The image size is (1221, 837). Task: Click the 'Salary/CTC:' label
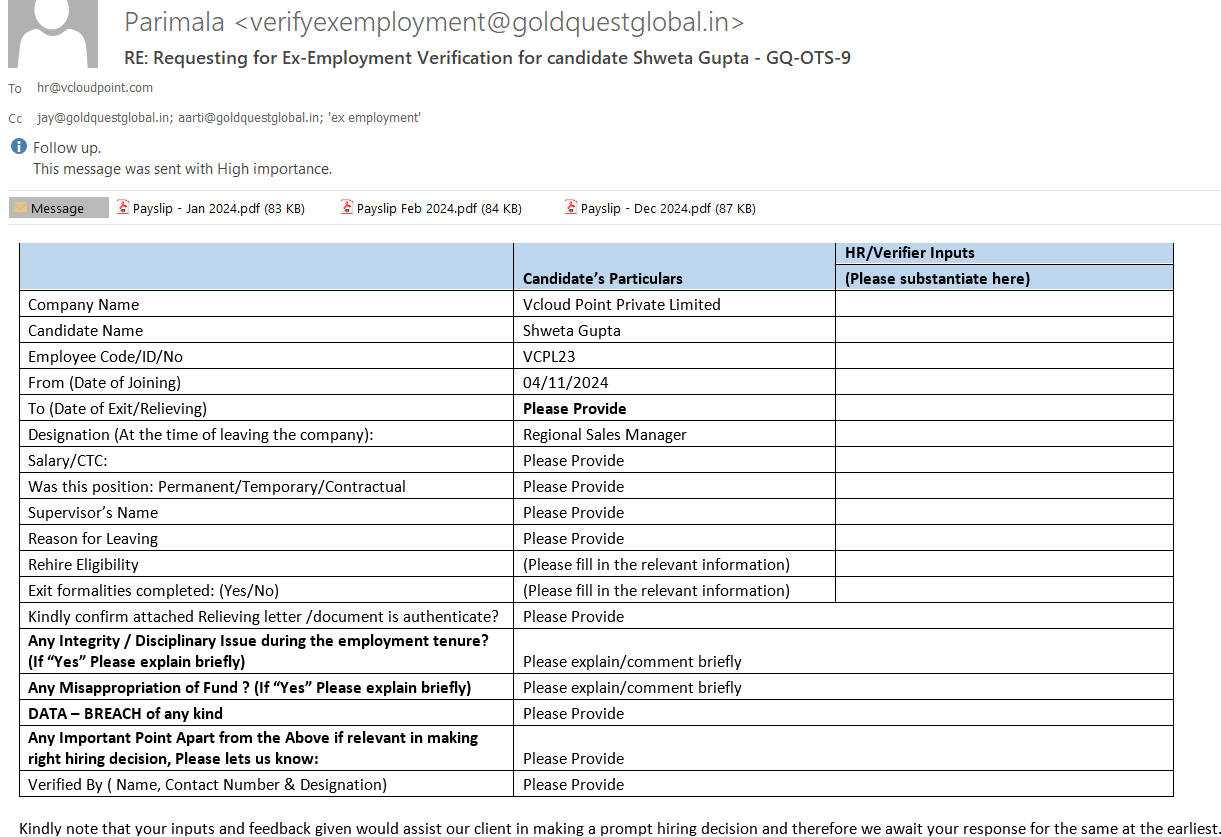[68, 461]
